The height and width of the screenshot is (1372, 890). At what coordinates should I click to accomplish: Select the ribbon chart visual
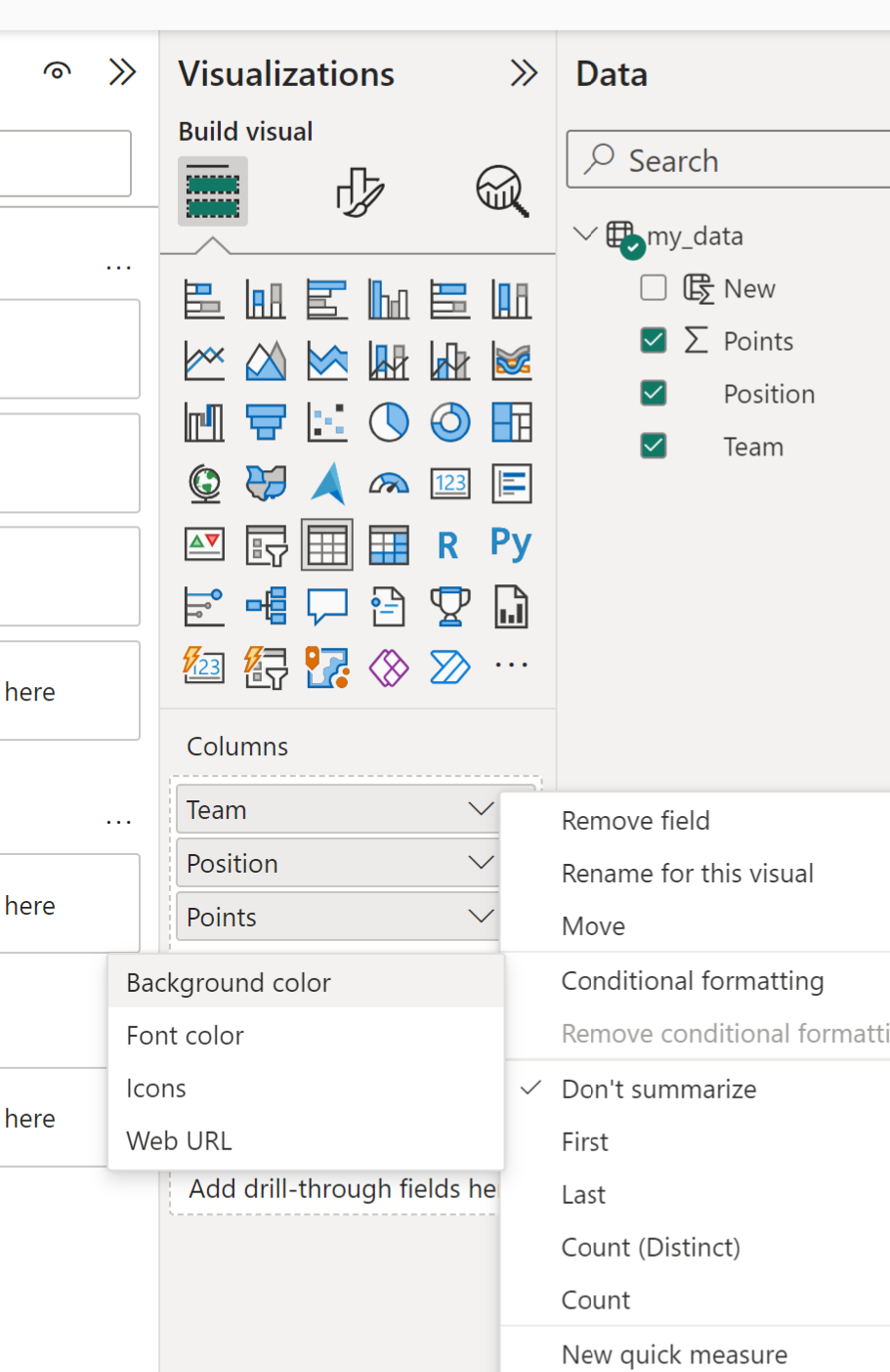(x=512, y=361)
